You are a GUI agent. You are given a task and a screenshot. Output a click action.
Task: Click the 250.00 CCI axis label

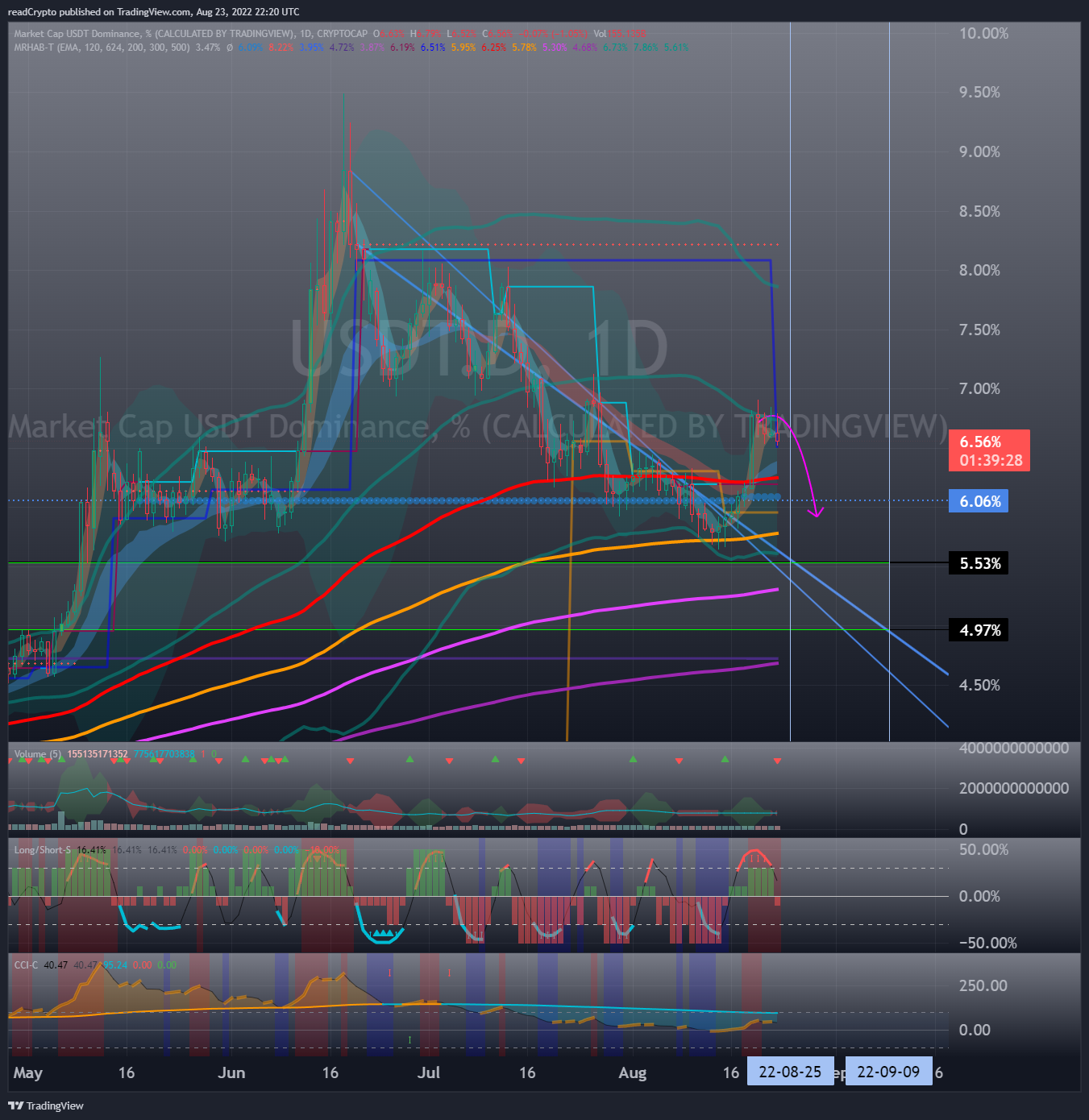(983, 985)
